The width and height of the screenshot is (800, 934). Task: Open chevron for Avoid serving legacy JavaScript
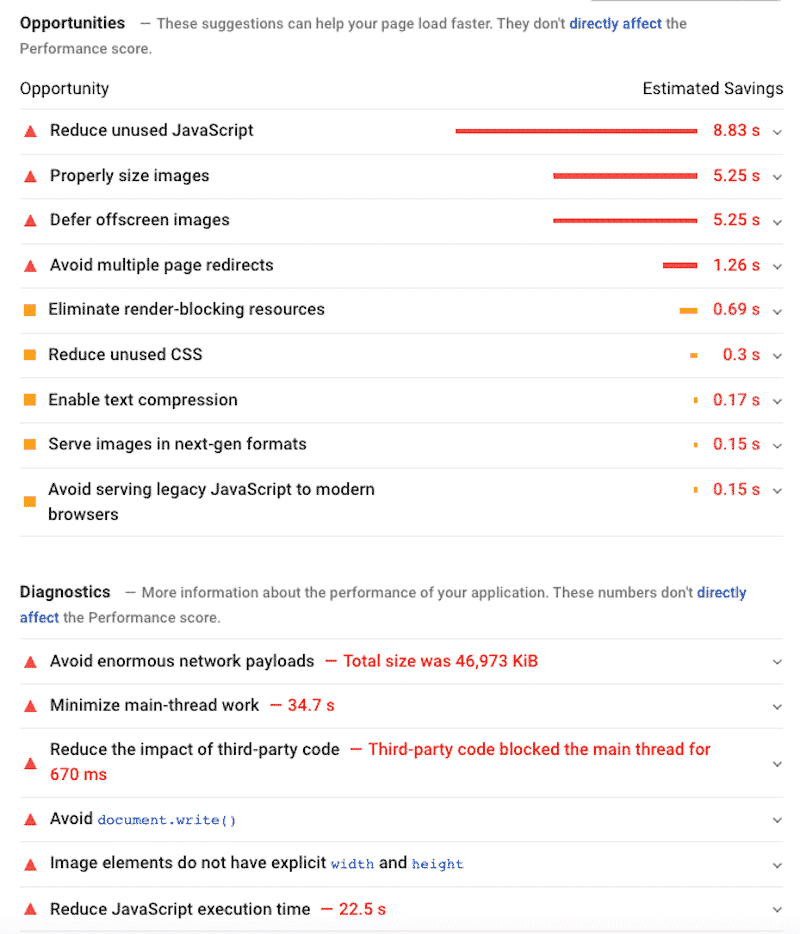click(777, 491)
